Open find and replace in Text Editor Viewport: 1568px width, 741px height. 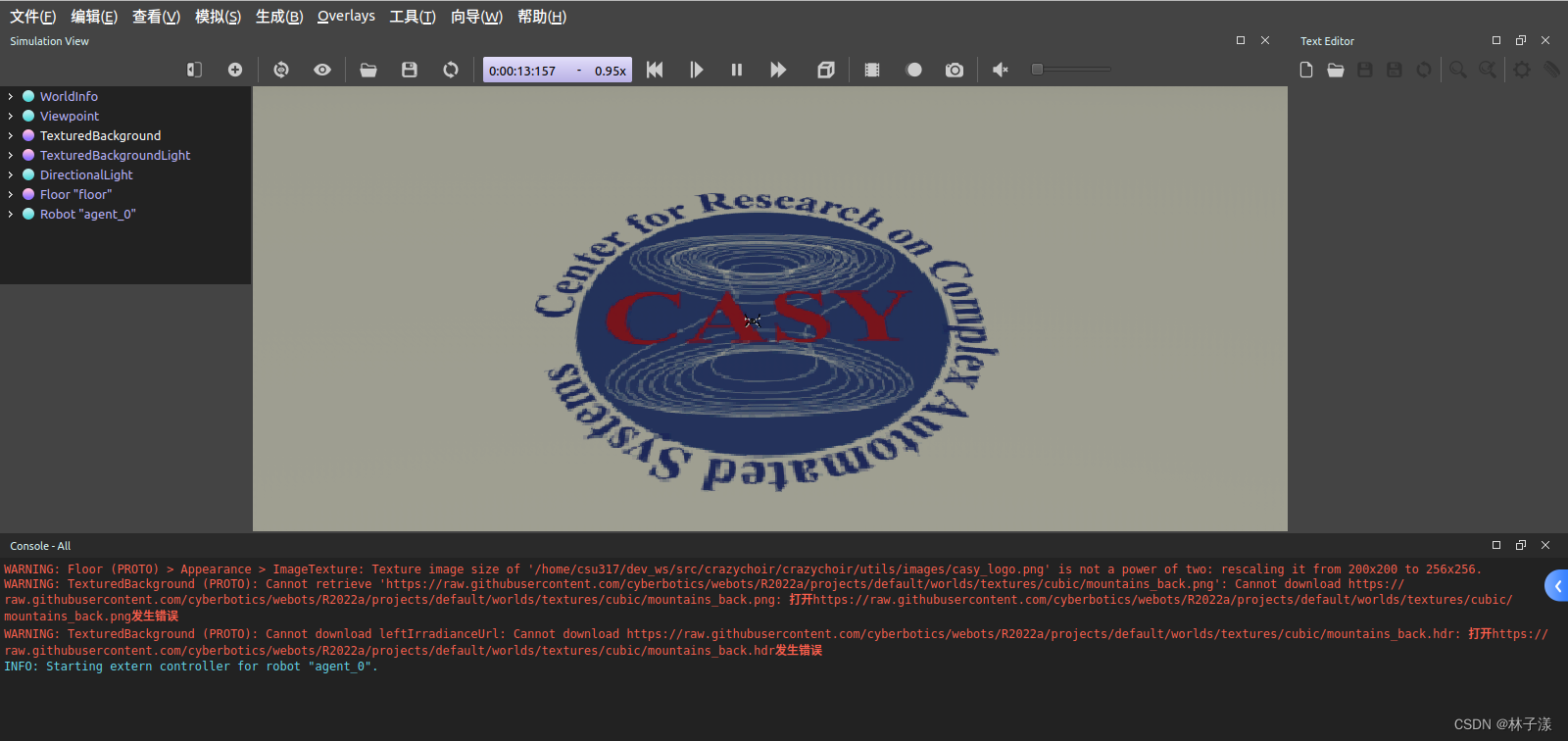[1489, 70]
